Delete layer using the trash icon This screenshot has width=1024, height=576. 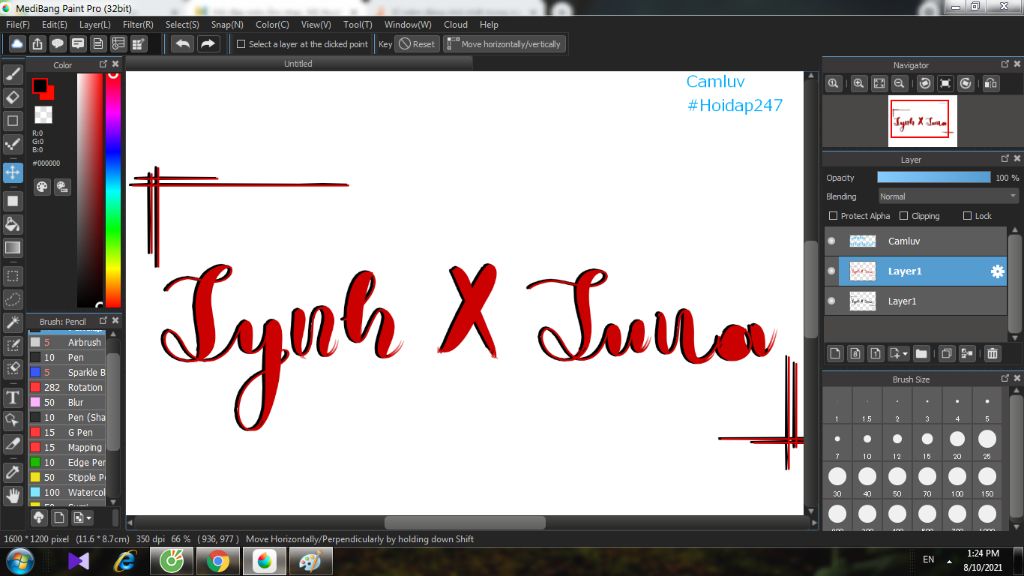(993, 353)
